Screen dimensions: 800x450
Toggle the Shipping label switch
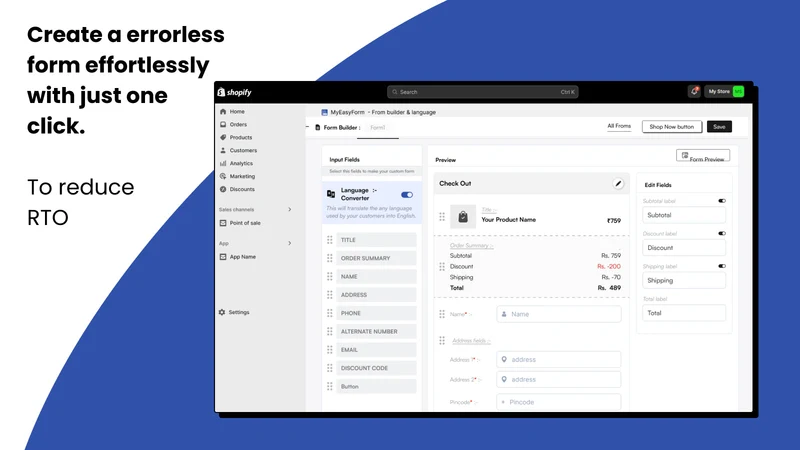(x=721, y=266)
